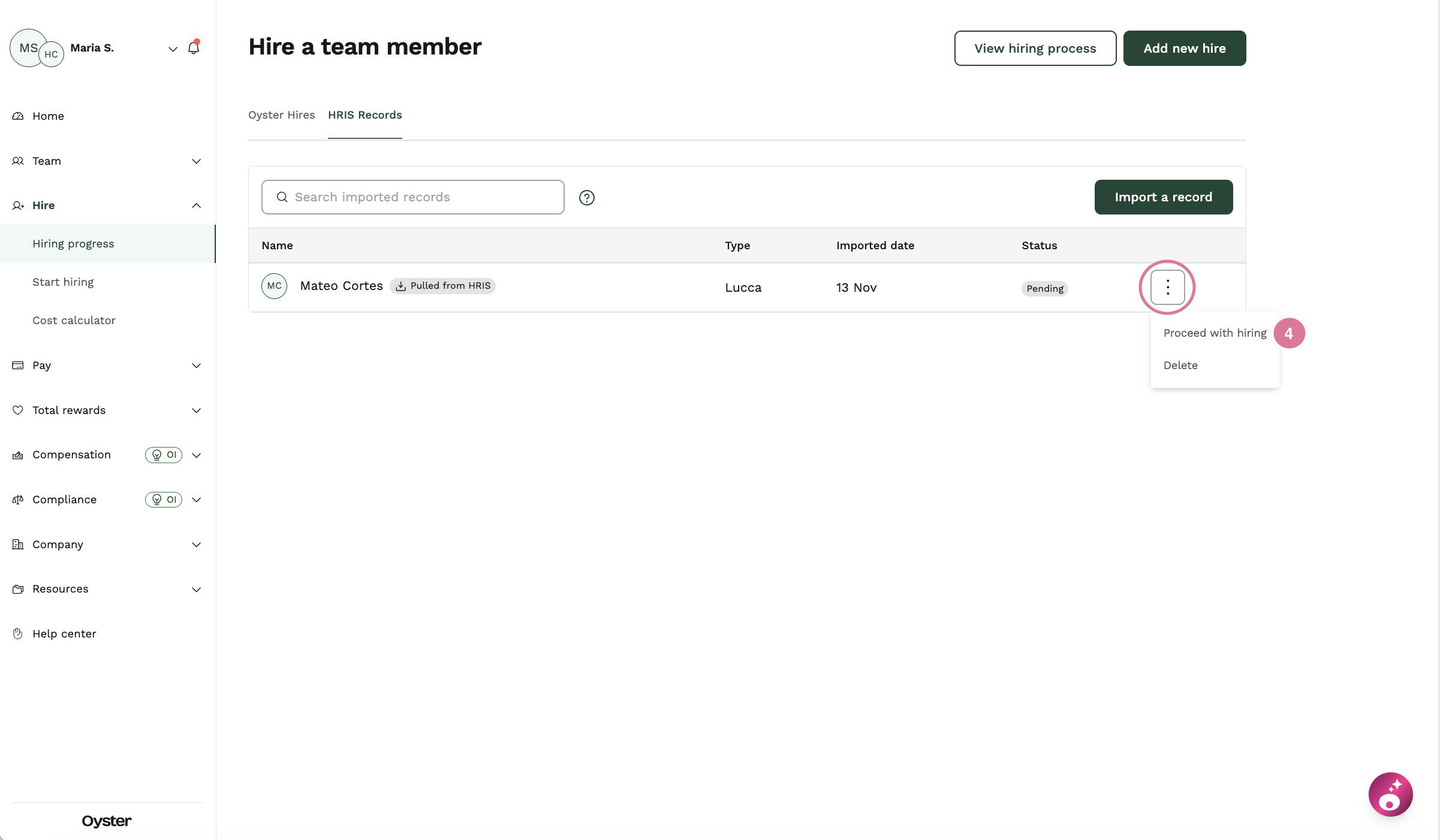
Task: Focus the Search imported records field
Action: click(413, 197)
